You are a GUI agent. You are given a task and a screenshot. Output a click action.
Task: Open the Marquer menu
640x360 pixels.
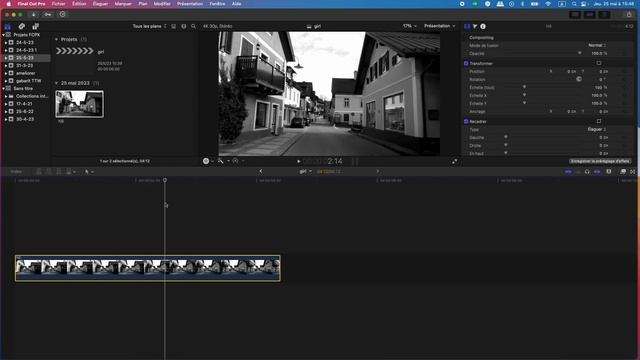click(x=123, y=4)
